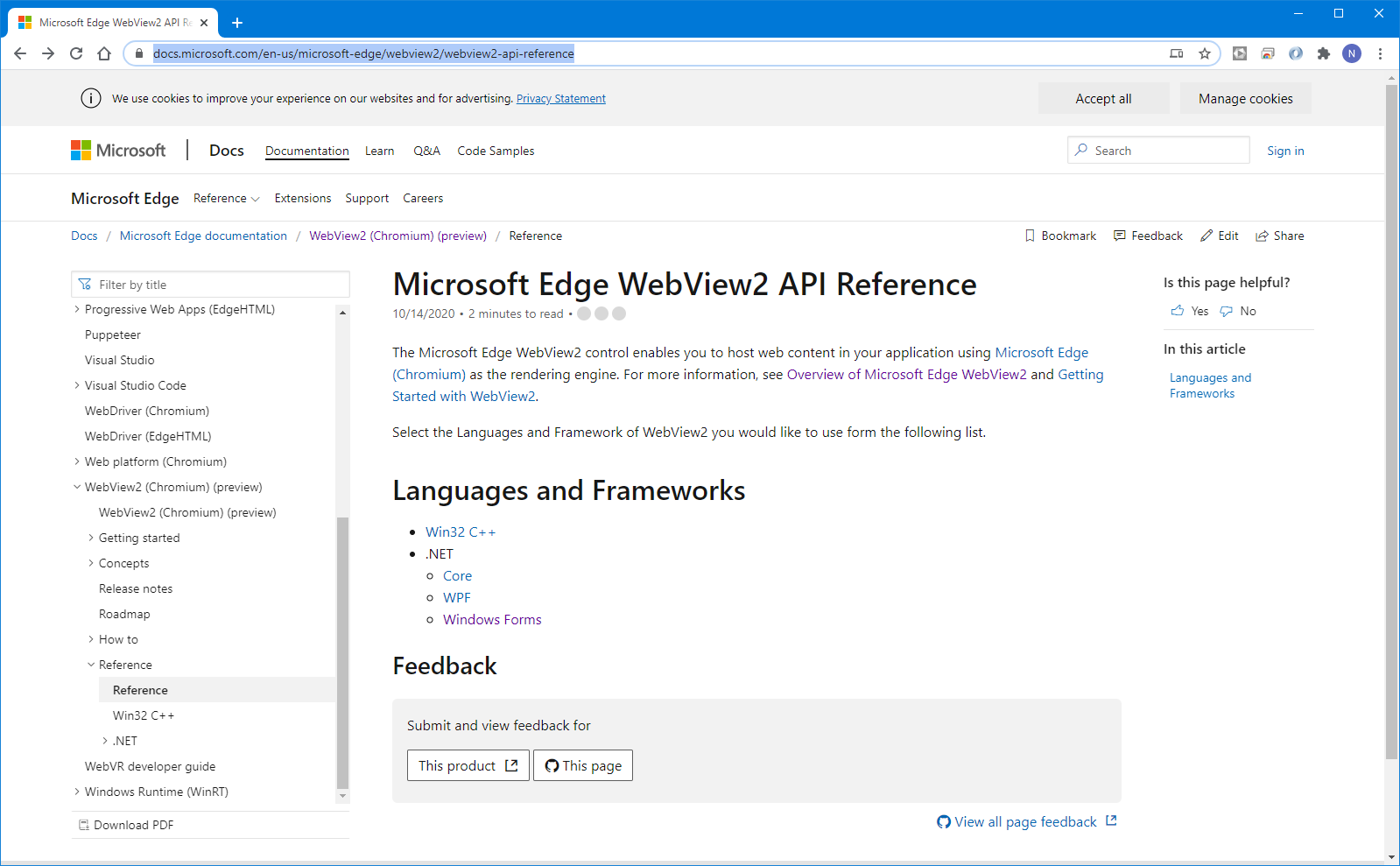This screenshot has width=1400, height=866.
Task: Open View all page feedback link
Action: (x=1027, y=821)
